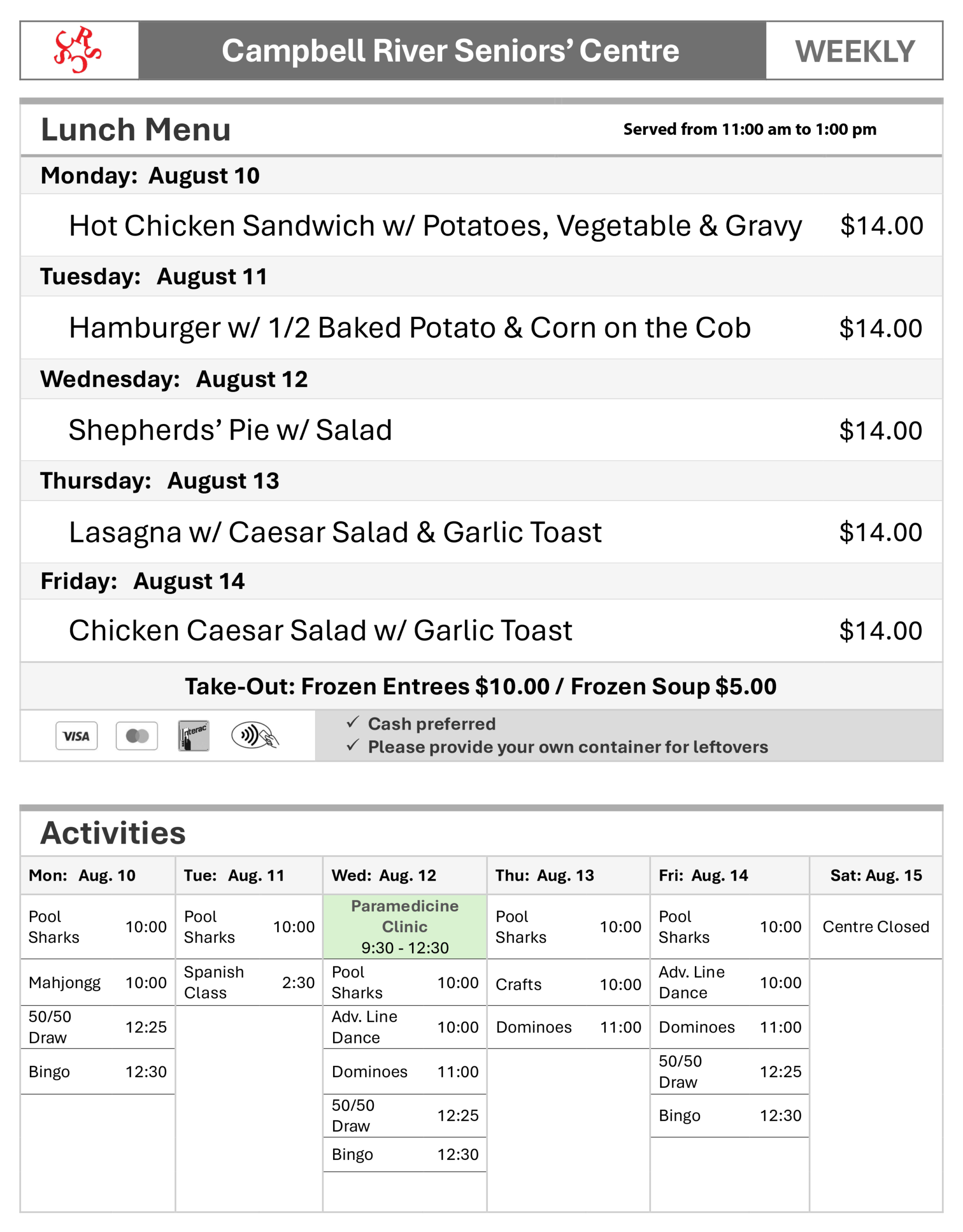Click the checkmark beside own container note

point(353,746)
